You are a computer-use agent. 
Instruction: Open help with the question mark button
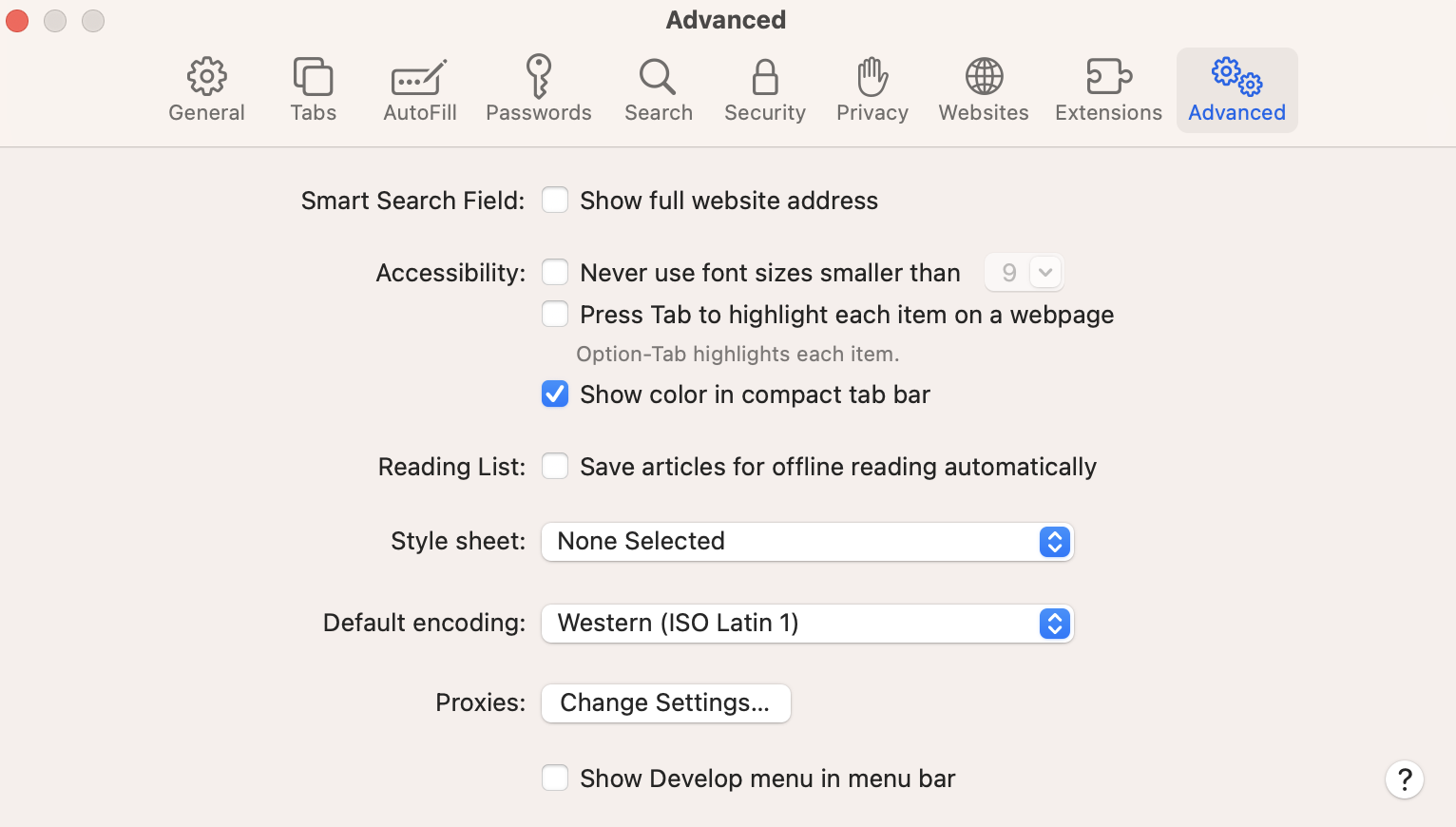tap(1404, 779)
